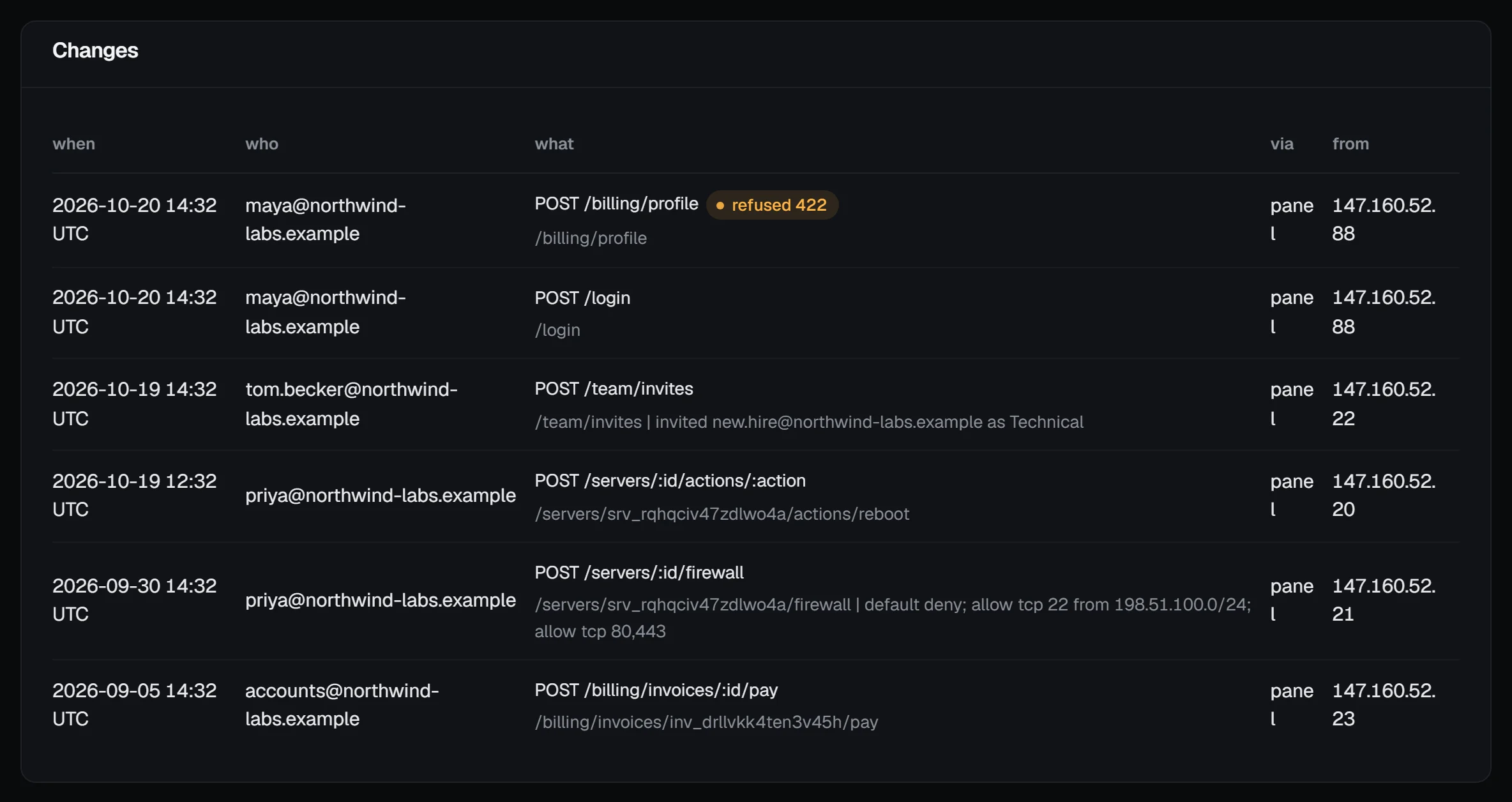The width and height of the screenshot is (1512, 802).
Task: Click the invoice inv_drllvkk4ten3v45h pay path
Action: (706, 722)
